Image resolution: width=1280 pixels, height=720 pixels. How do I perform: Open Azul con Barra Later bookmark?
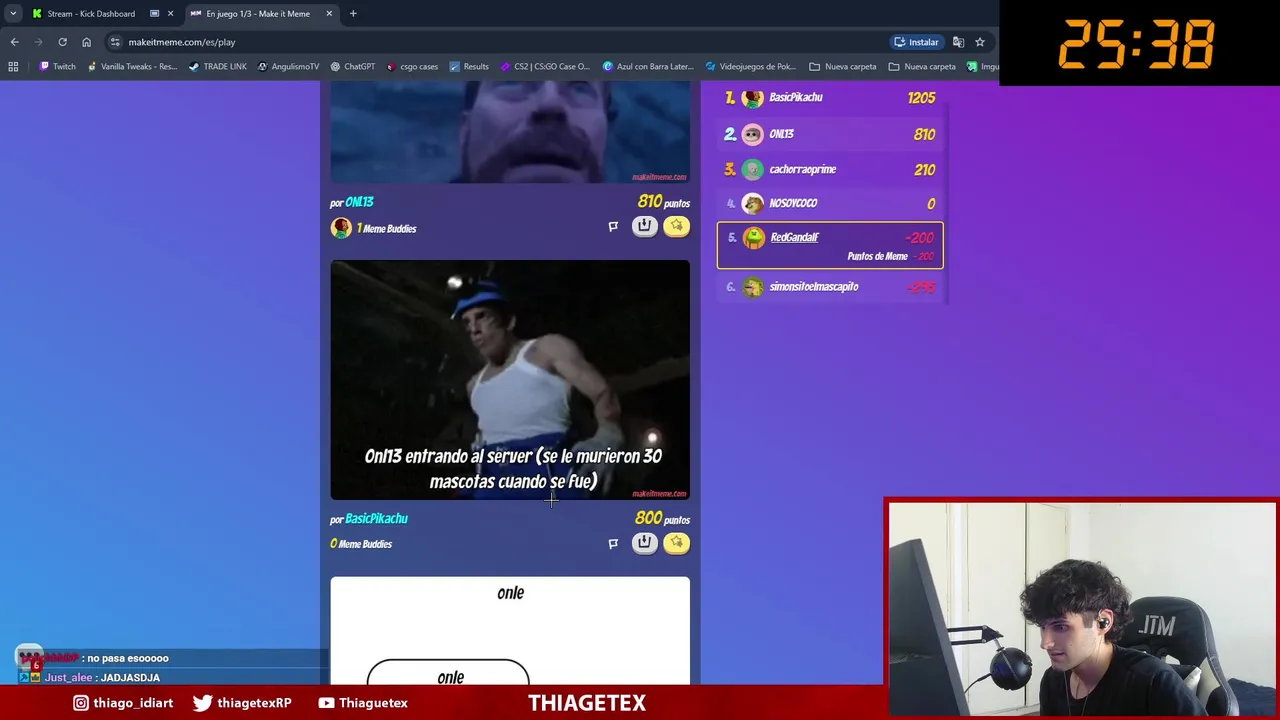point(648,66)
